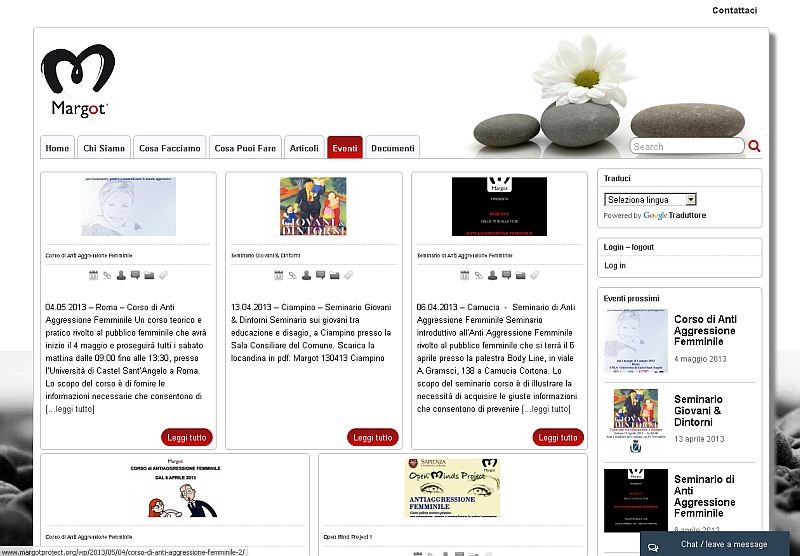800x556 pixels.
Task: Click calendar icon in first event card
Action: point(94,274)
